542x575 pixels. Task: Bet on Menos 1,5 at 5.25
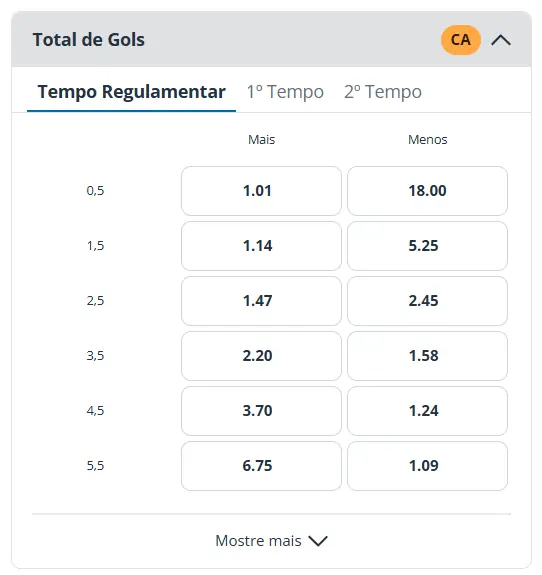tap(427, 246)
